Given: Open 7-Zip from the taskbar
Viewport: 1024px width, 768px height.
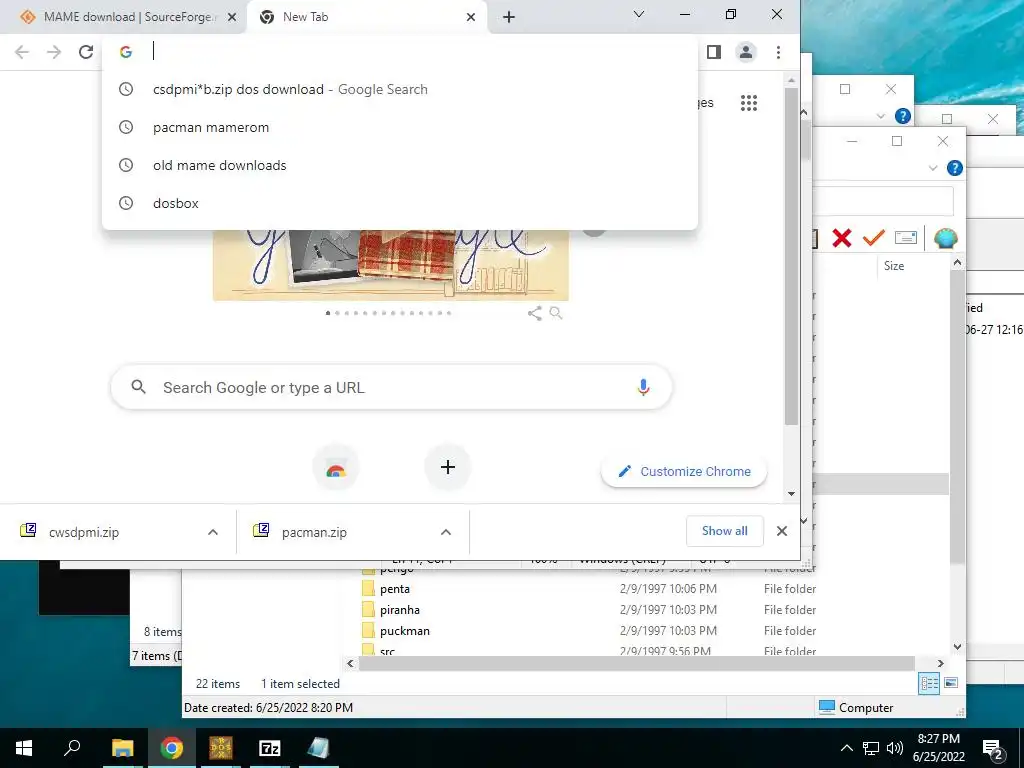Looking at the screenshot, I should 270,748.
